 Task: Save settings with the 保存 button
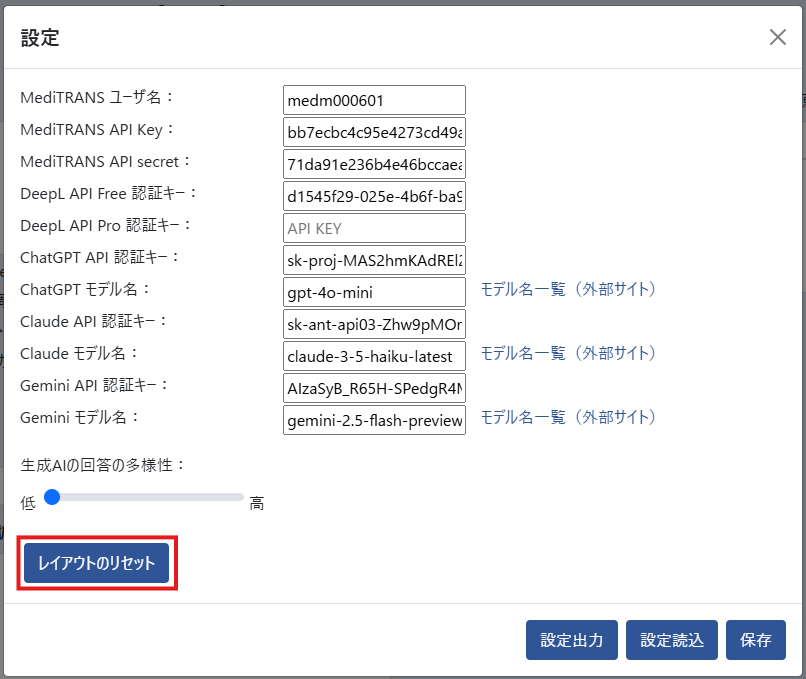point(756,640)
